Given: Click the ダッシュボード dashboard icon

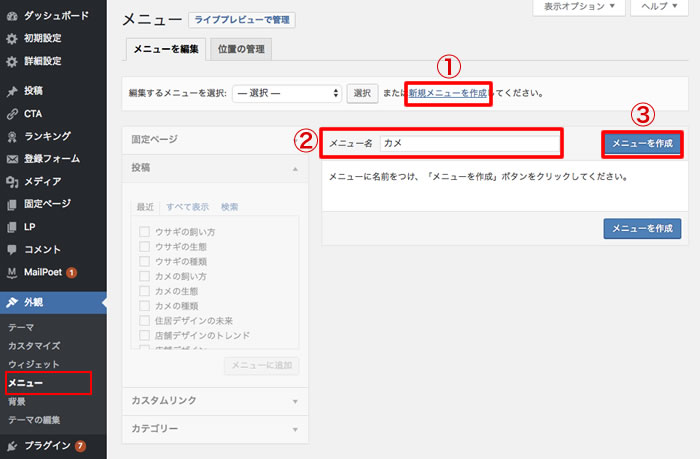Looking at the screenshot, I should (x=11, y=16).
